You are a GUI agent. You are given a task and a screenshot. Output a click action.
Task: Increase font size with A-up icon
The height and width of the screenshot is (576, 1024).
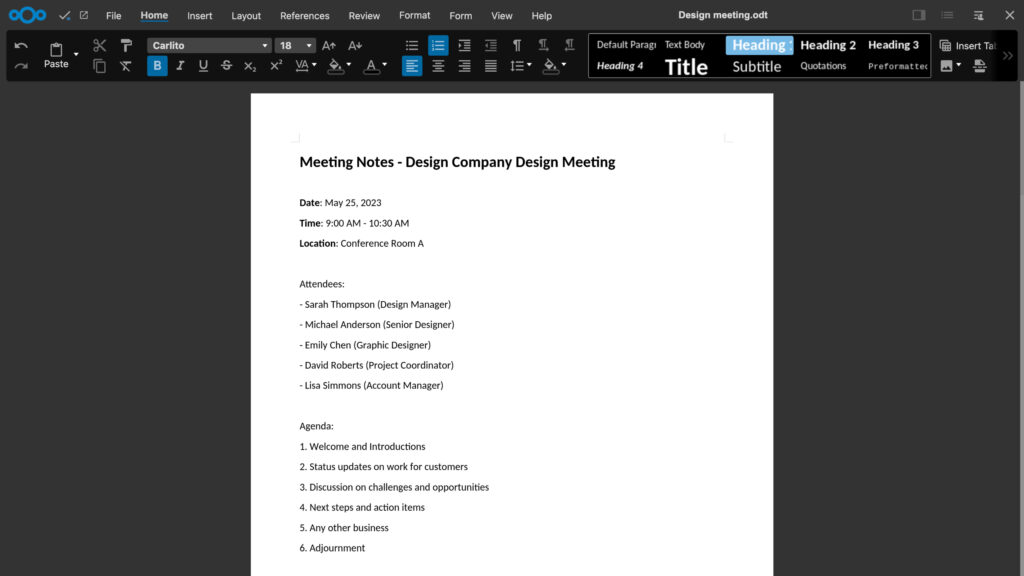328,45
